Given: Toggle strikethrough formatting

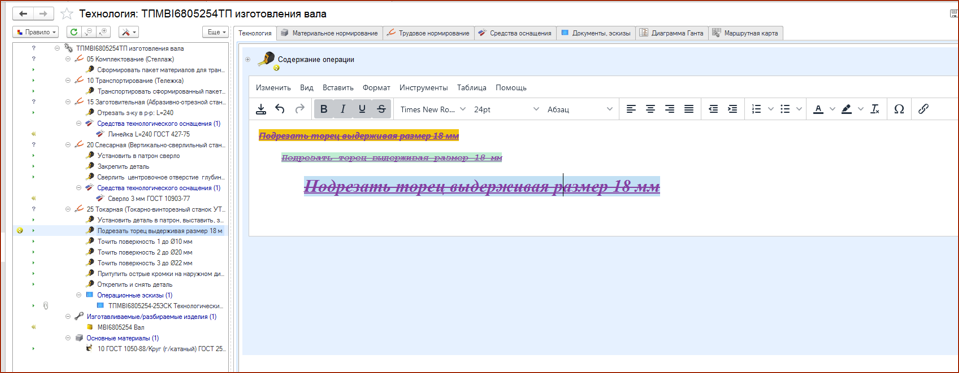Looking at the screenshot, I should 381,109.
